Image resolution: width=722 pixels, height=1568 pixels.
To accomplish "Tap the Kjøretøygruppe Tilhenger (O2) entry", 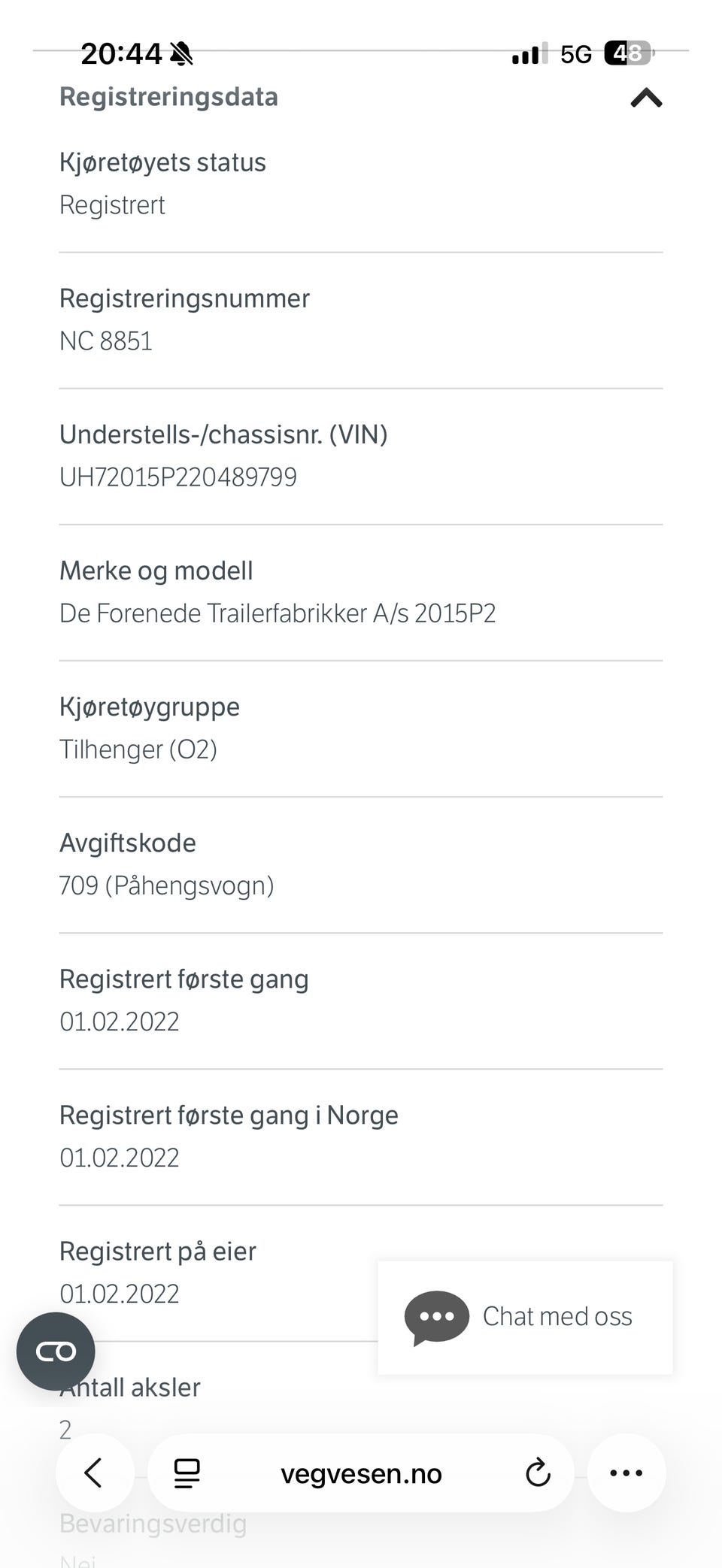I will 361,728.
